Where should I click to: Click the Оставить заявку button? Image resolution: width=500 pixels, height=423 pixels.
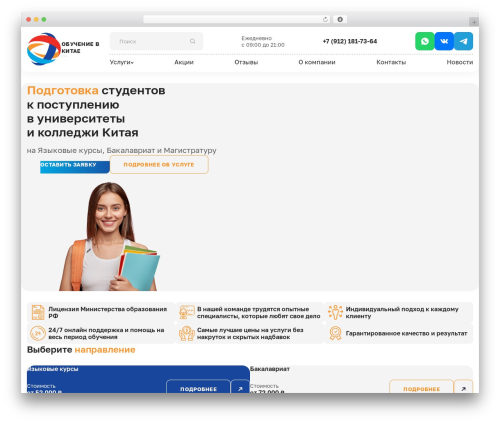75,167
